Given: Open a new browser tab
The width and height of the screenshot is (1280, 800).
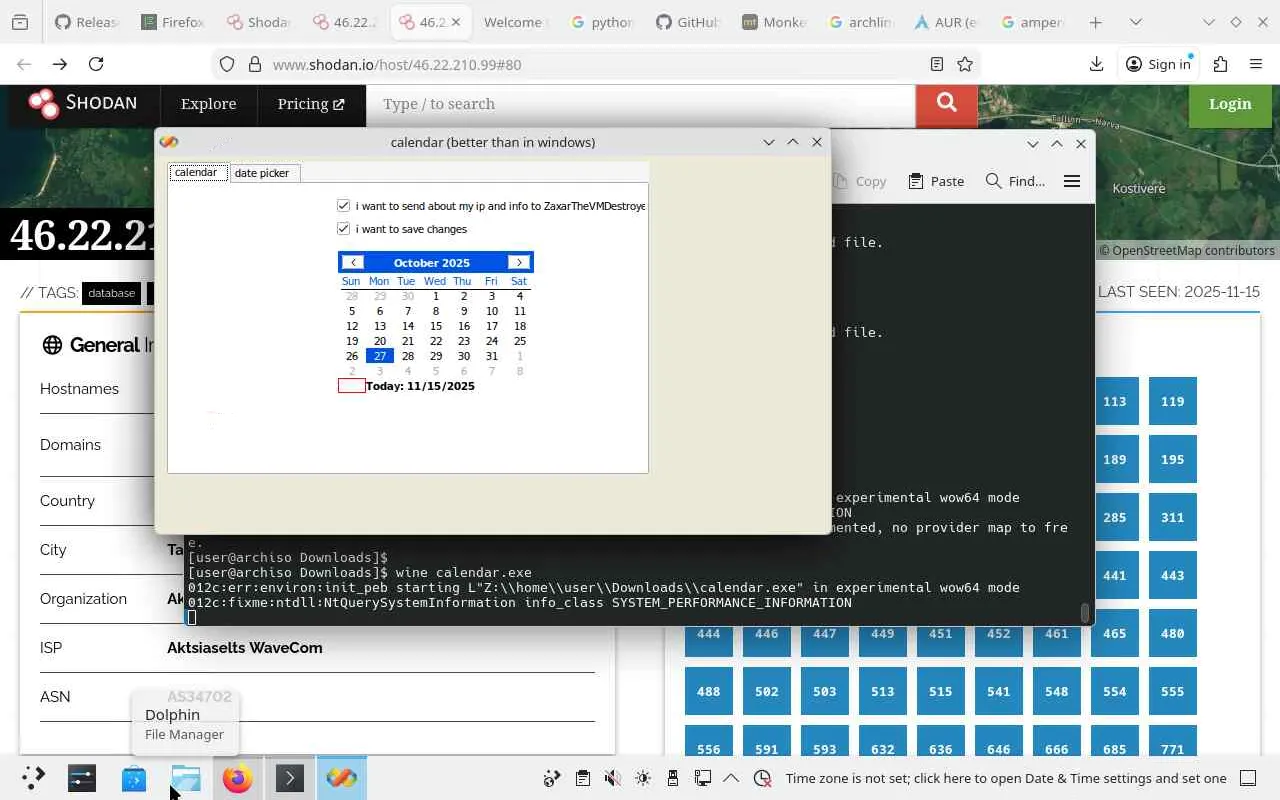Looking at the screenshot, I should (1096, 22).
